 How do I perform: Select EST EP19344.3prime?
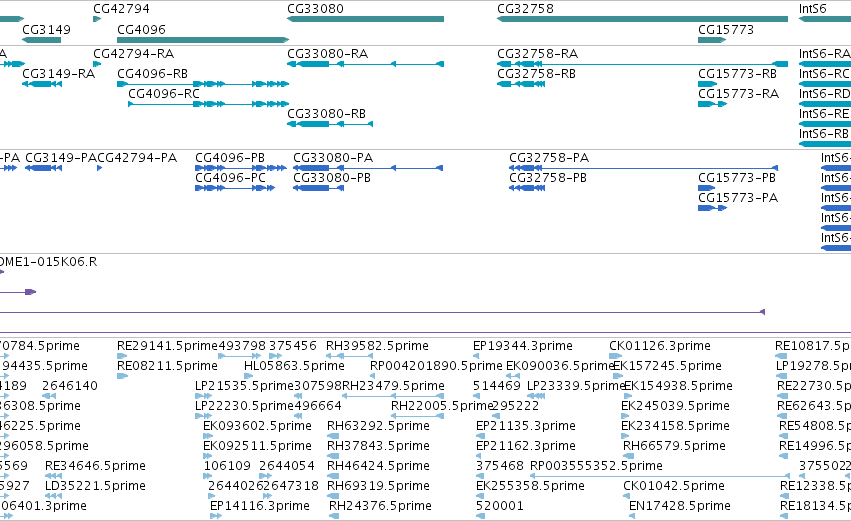click(523, 346)
